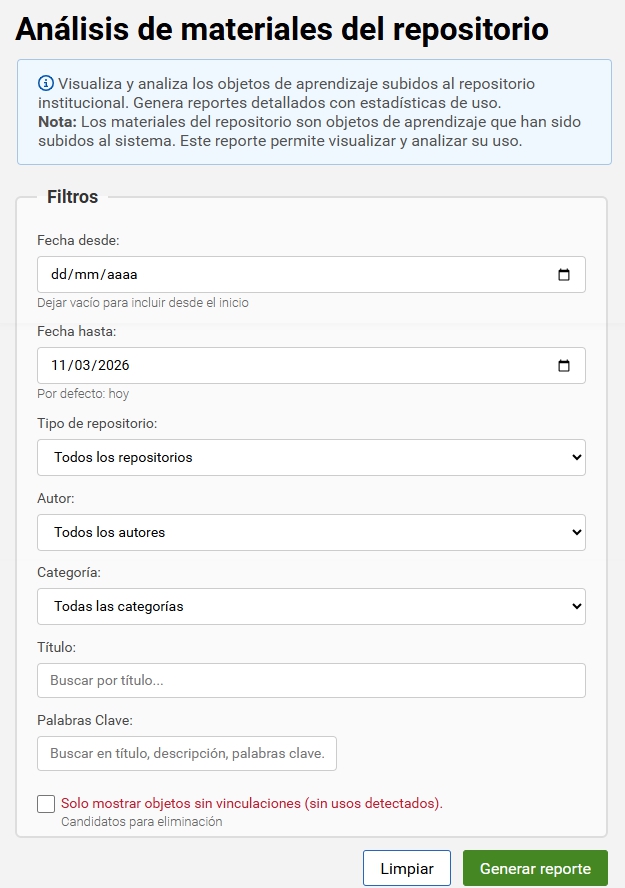Select the 'aaaa' year segment in Fecha desde

pos(121,275)
